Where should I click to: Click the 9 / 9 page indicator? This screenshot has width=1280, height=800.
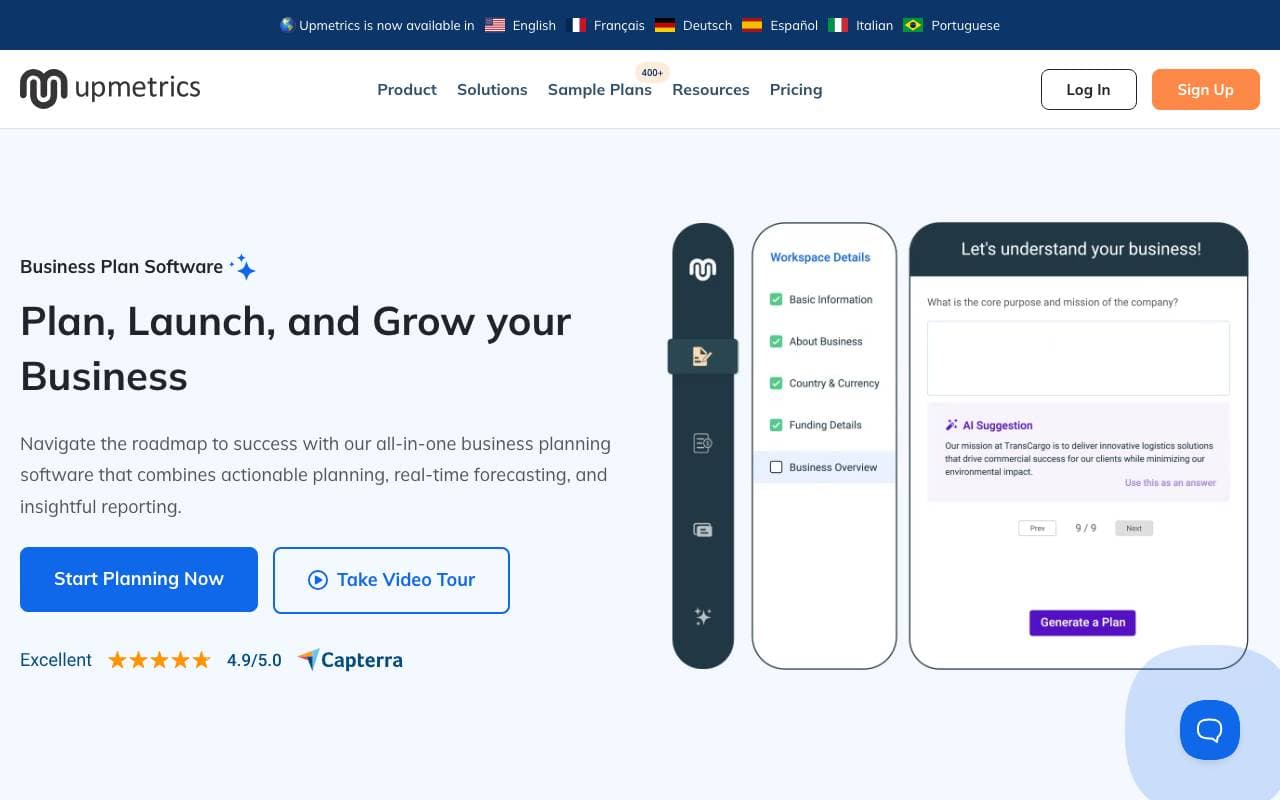(1086, 528)
